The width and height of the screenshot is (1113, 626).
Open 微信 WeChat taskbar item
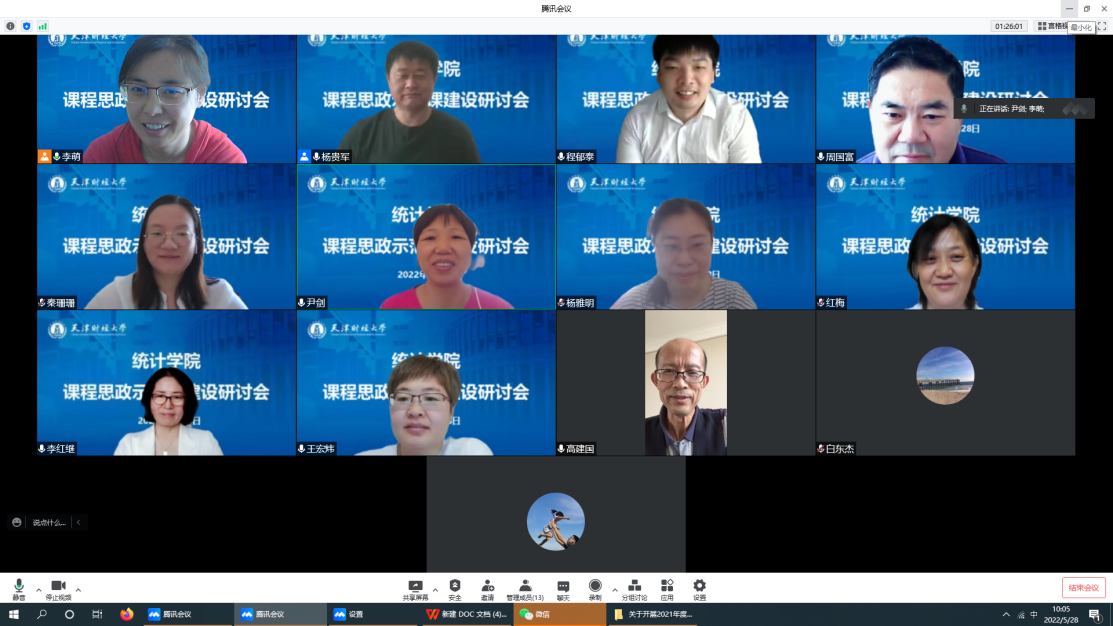pyautogui.click(x=560, y=615)
